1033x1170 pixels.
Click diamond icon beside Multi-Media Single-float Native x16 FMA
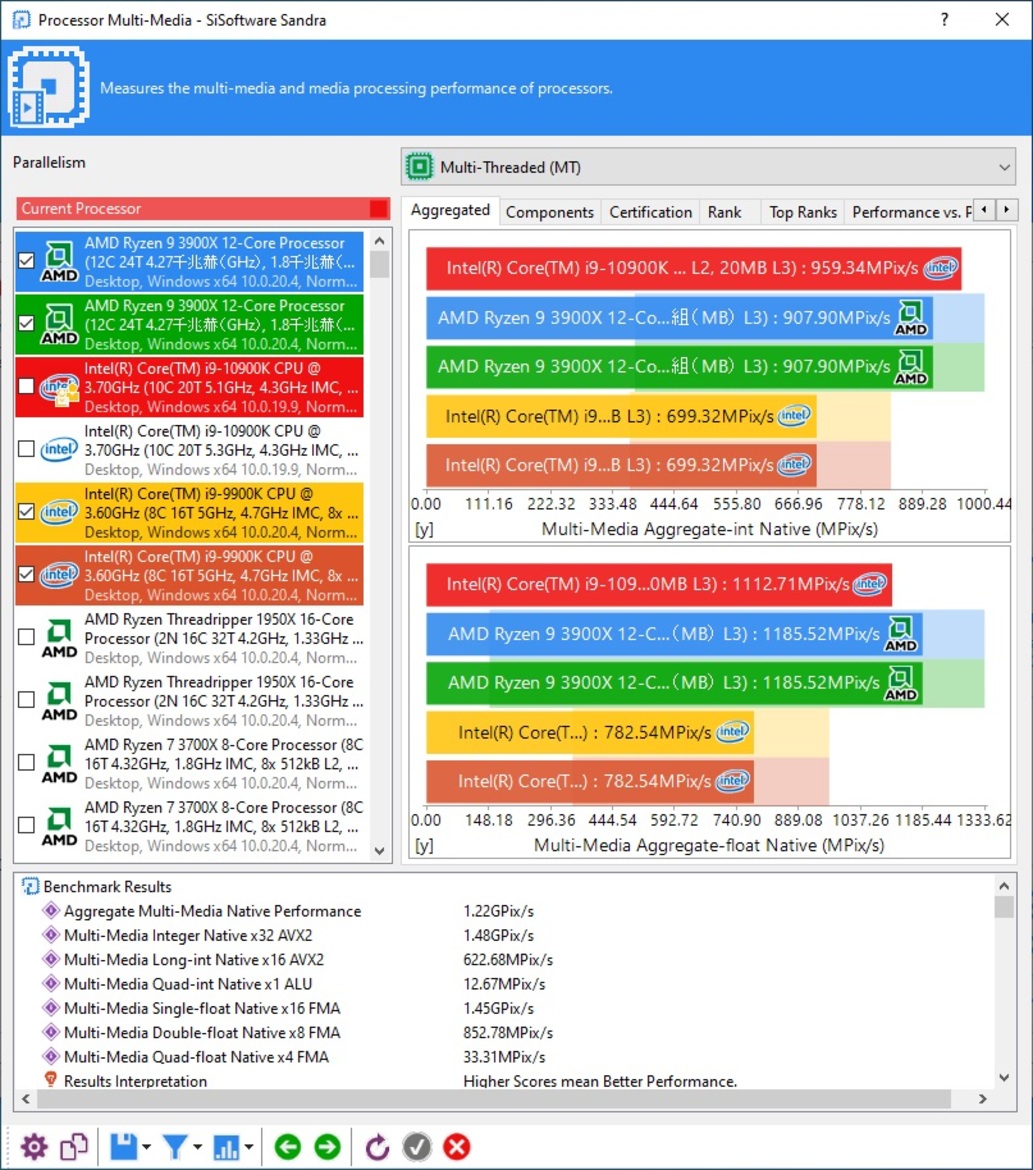[x=51, y=1008]
